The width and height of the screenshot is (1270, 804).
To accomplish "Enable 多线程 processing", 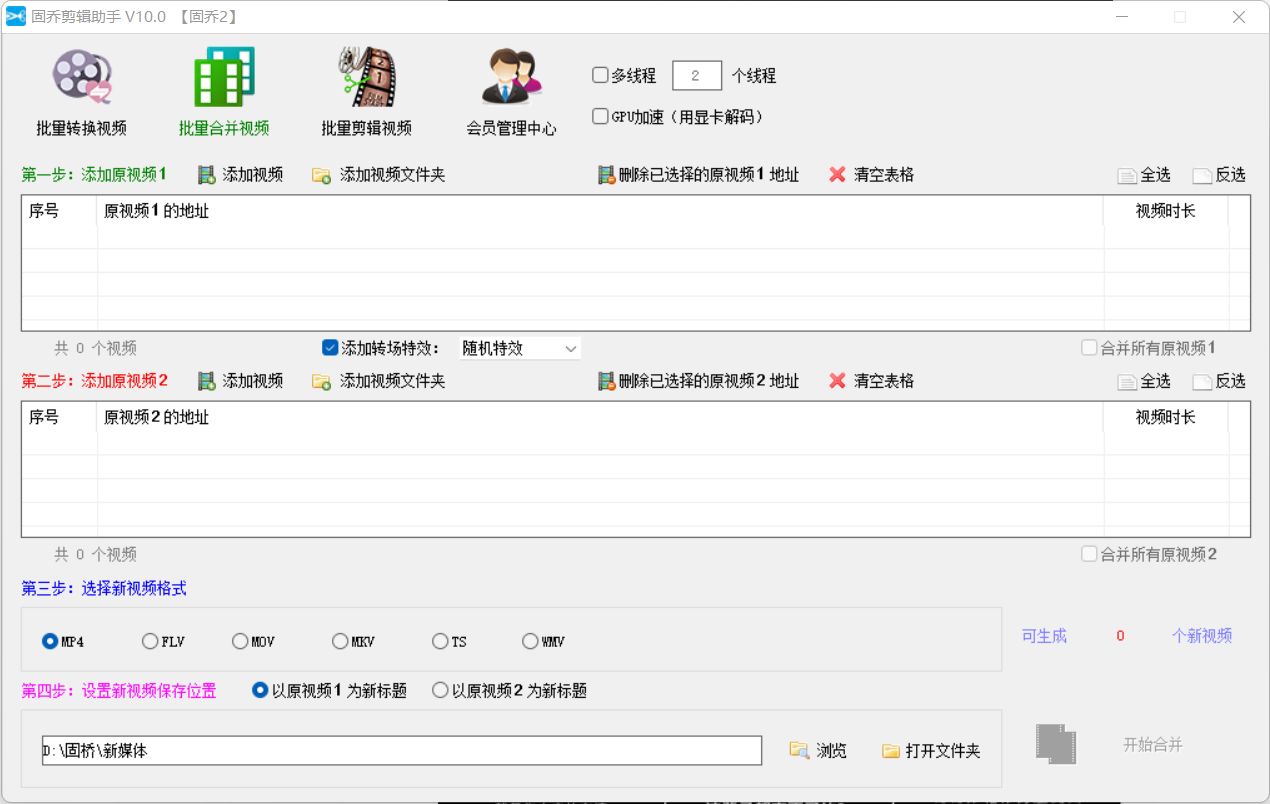I will (x=599, y=74).
